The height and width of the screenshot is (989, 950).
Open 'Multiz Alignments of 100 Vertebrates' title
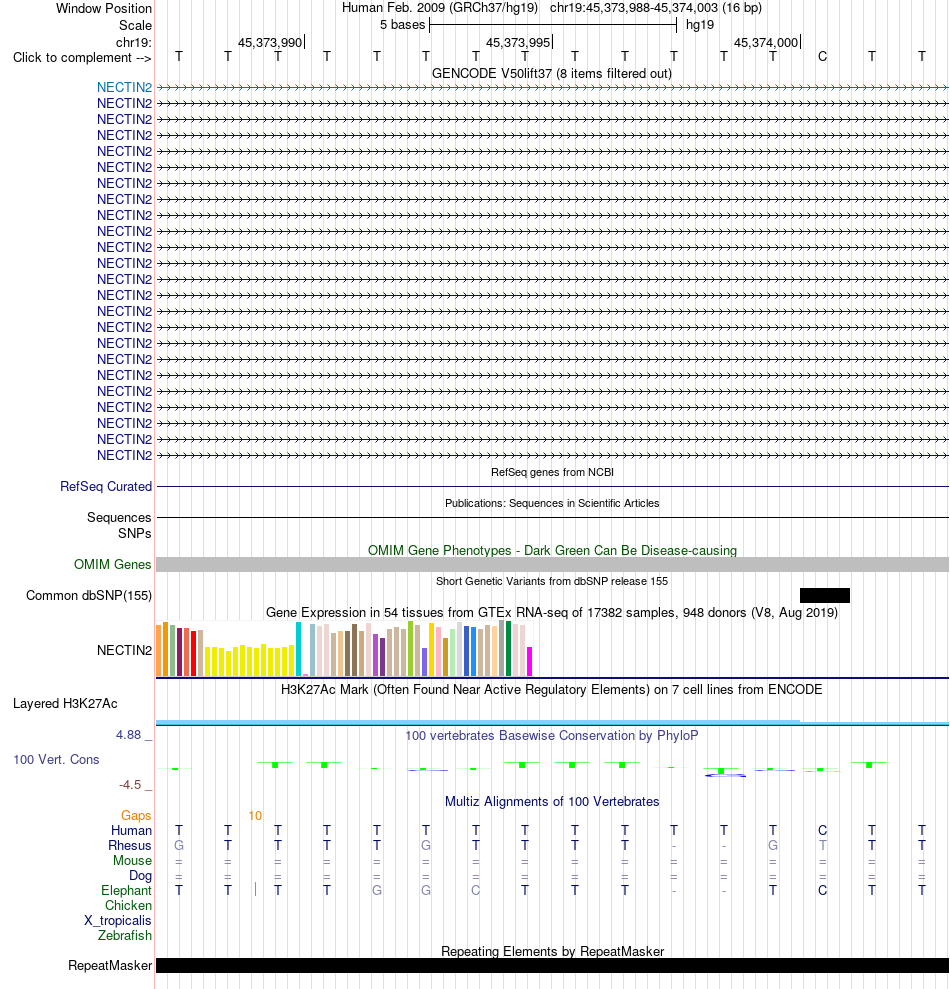pos(552,802)
